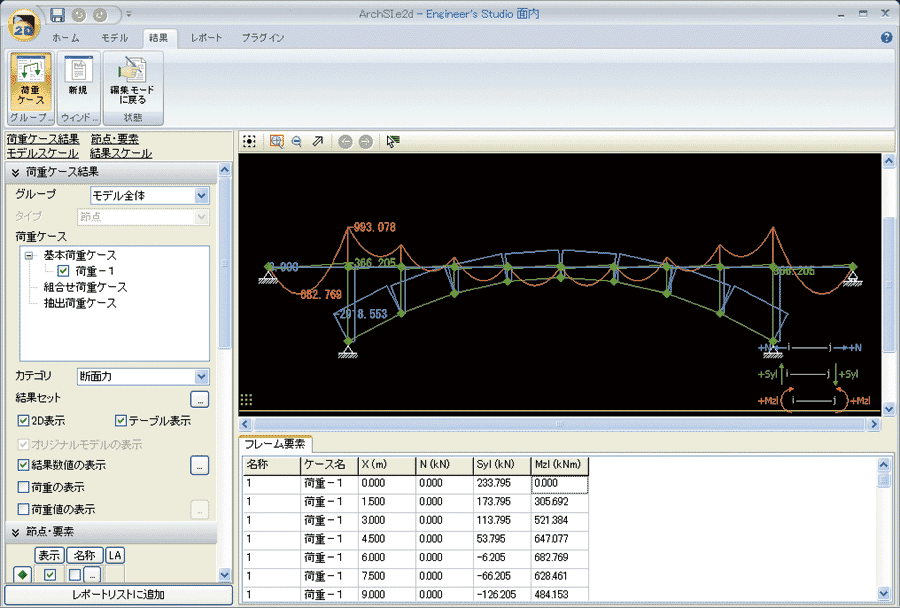Image resolution: width=900 pixels, height=608 pixels.
Task: Collapse the 節点・要素 panel header
Action: pyautogui.click(x=111, y=532)
